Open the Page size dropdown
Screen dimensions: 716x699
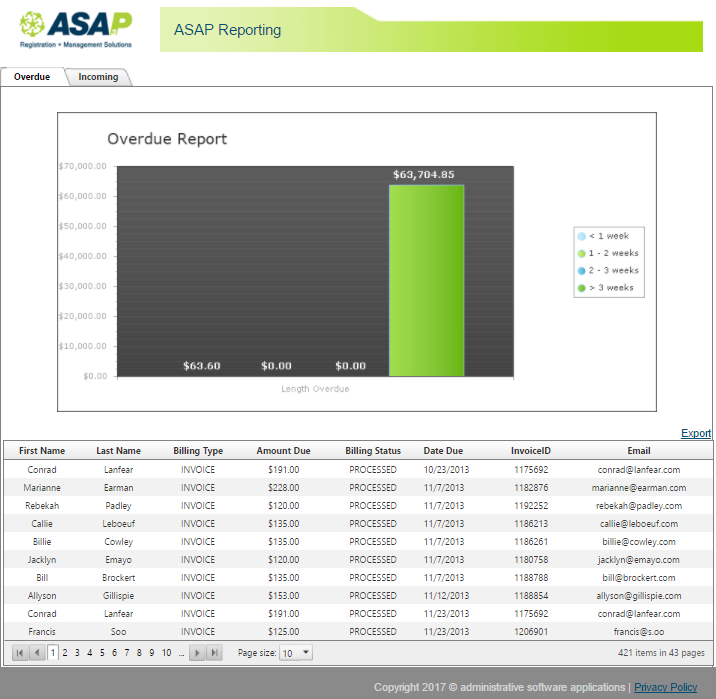coord(296,653)
